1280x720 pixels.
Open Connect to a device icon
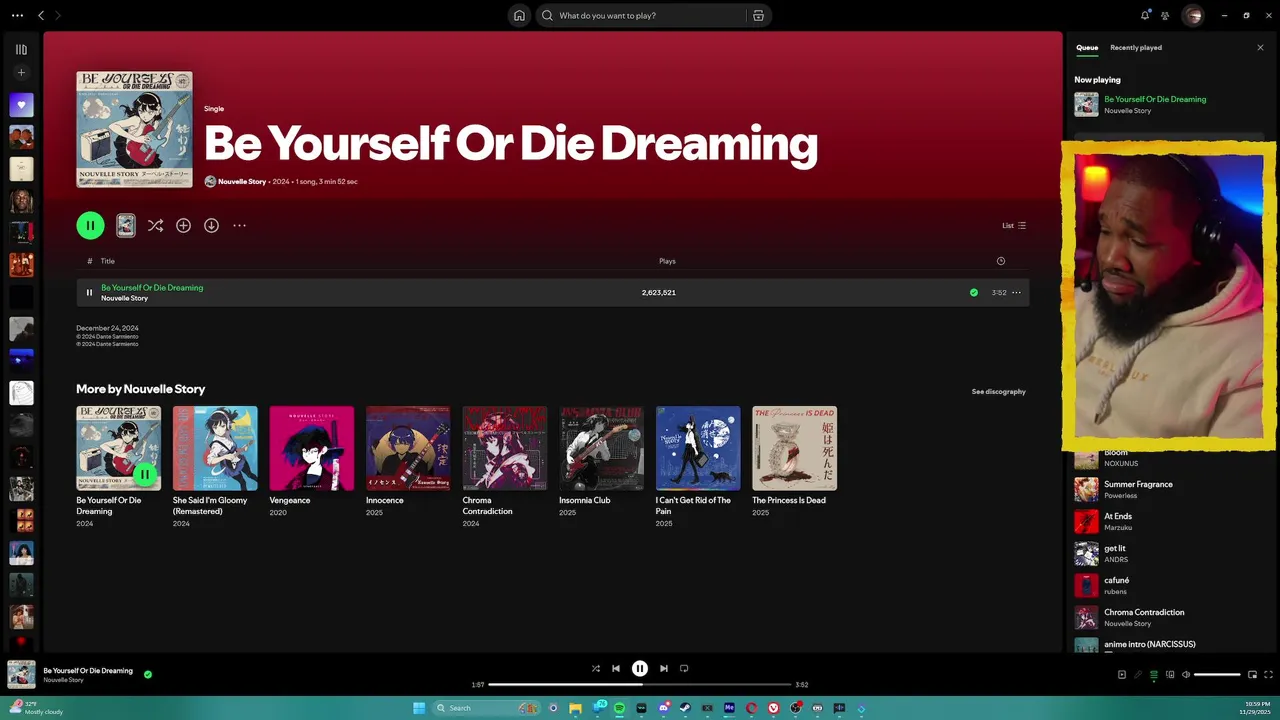point(1170,674)
